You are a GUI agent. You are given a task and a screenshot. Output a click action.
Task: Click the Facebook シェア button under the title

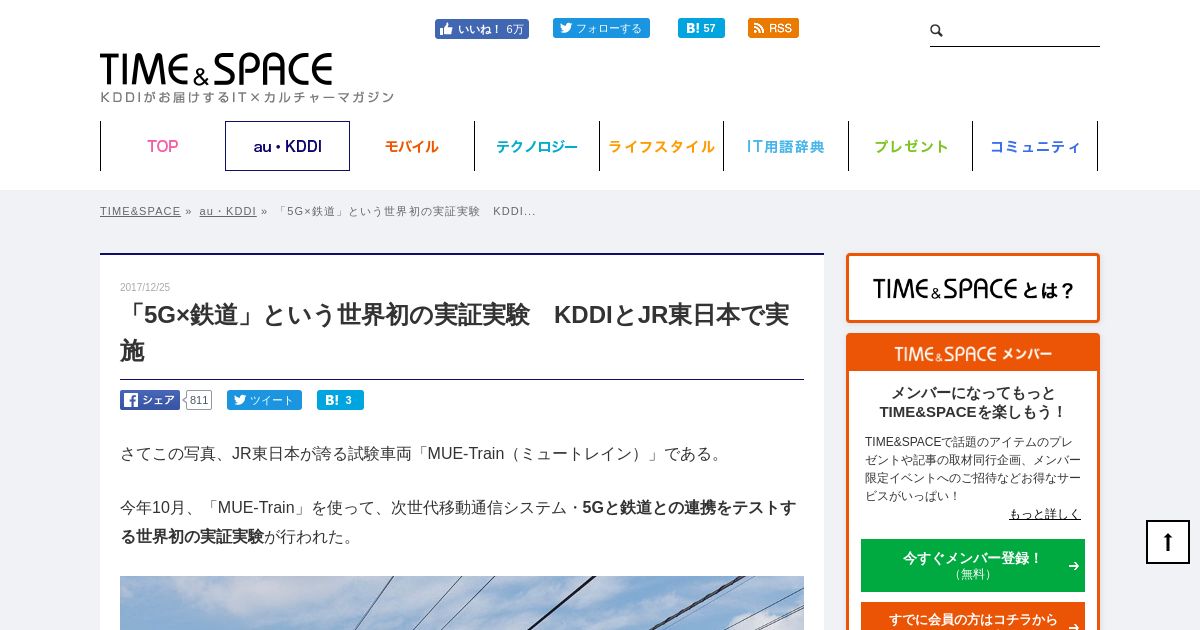point(150,400)
